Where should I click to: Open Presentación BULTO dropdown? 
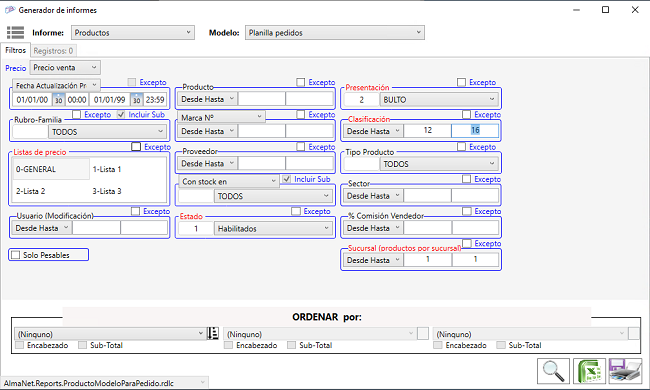point(439,99)
